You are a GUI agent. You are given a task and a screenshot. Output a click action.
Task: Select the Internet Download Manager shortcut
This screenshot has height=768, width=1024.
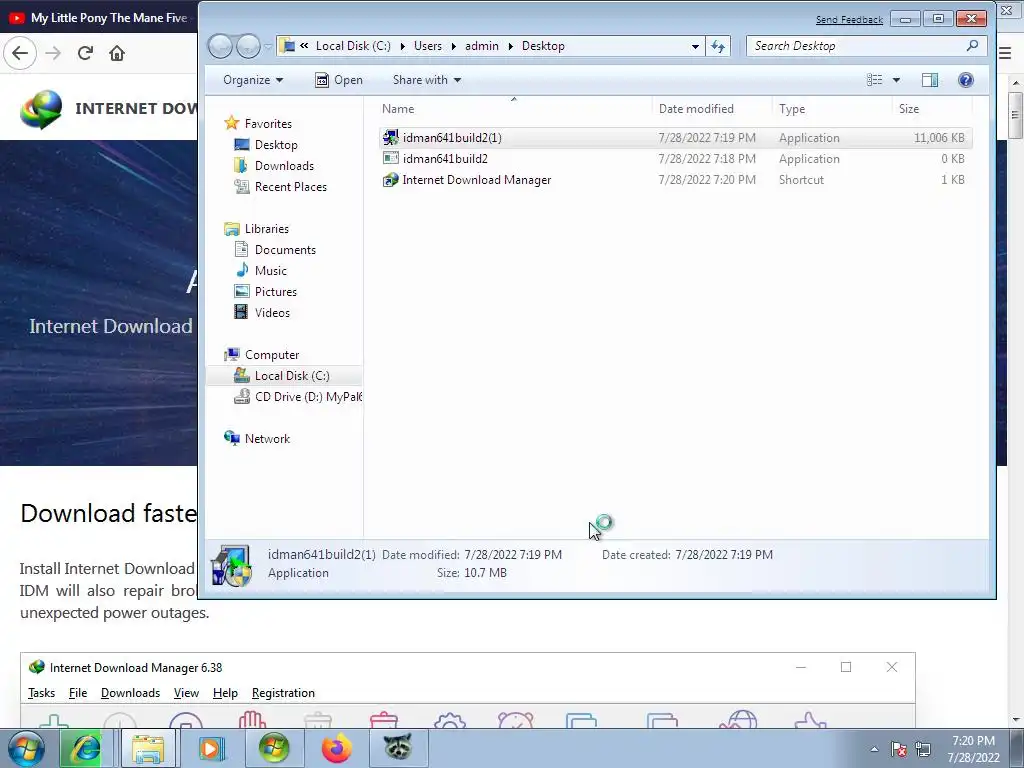tap(477, 180)
